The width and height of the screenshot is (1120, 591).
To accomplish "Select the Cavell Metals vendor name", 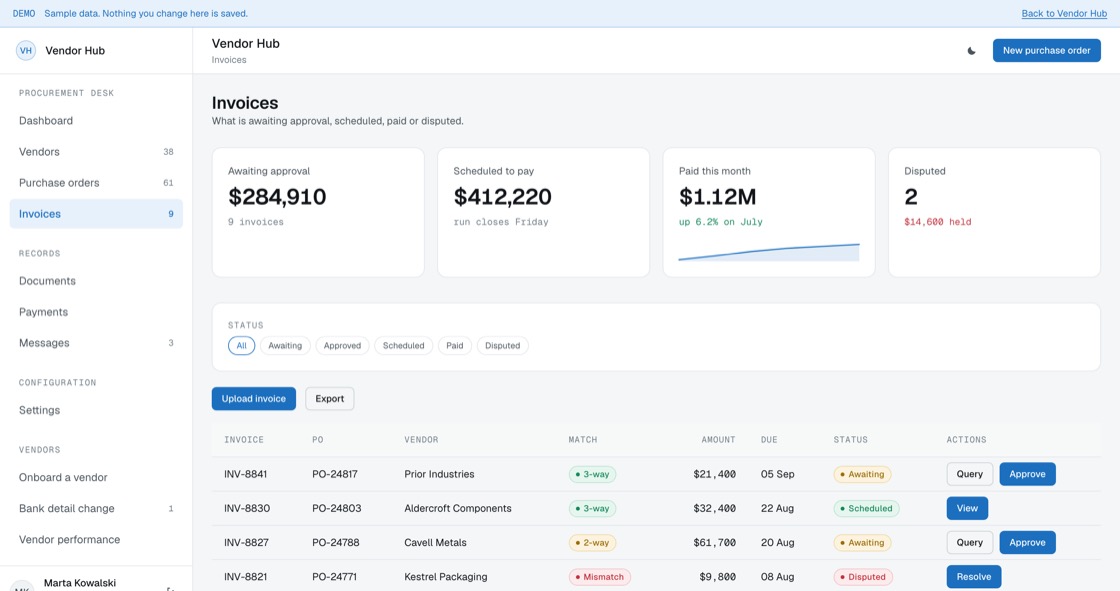I will point(435,542).
